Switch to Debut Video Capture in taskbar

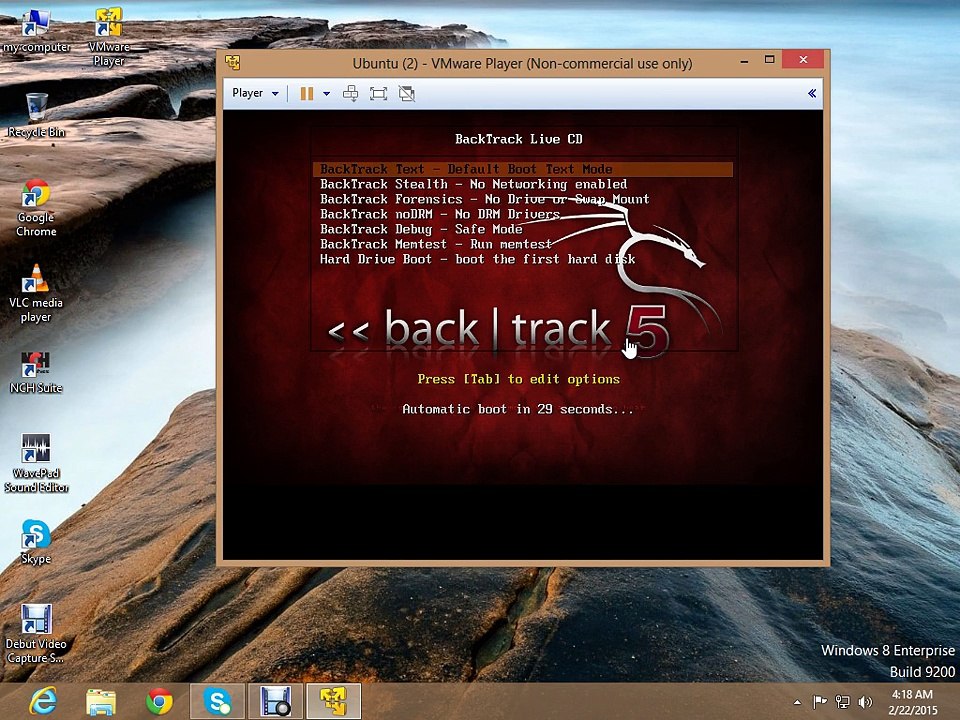[x=276, y=702]
